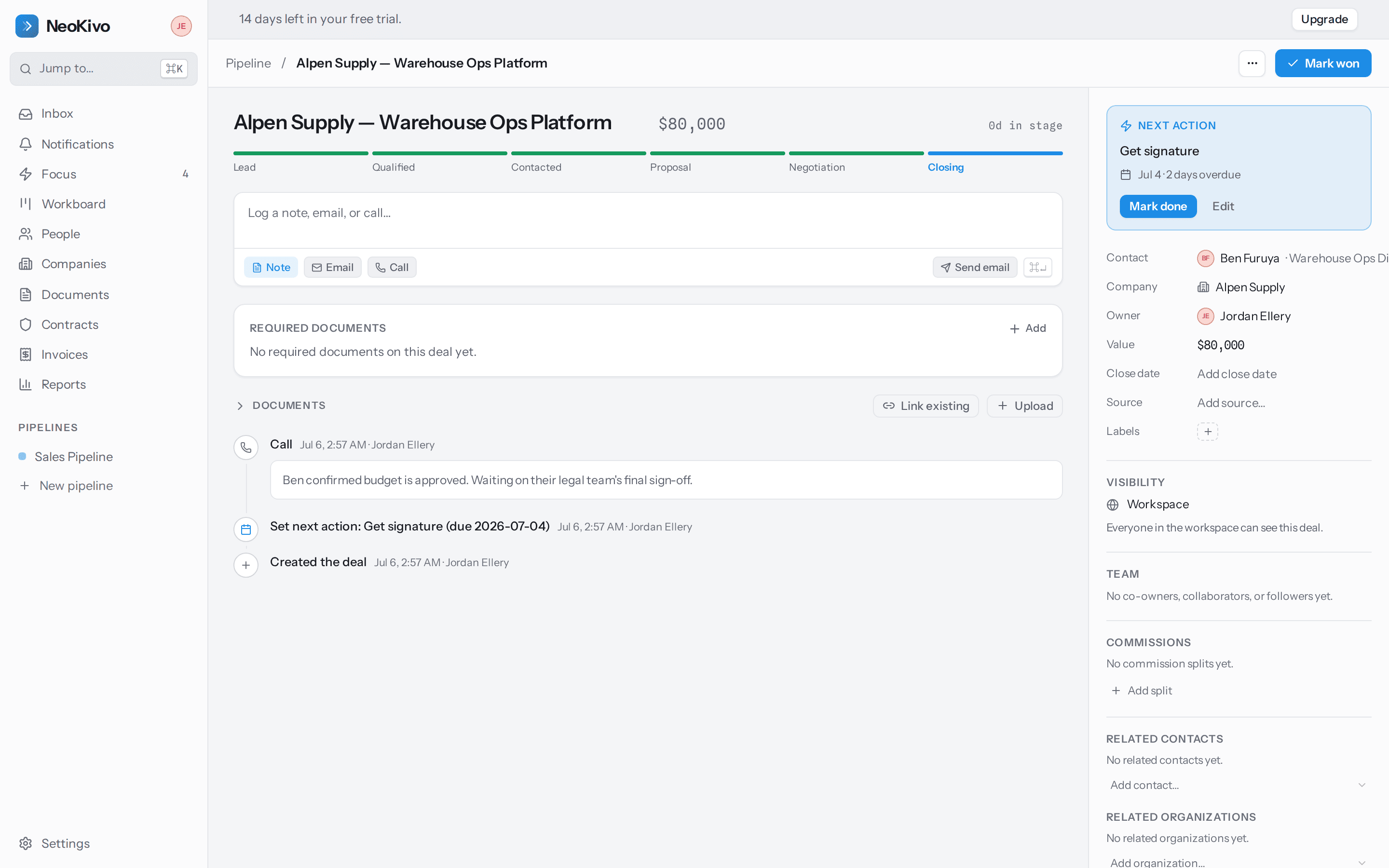Move deal to Negotiation stage
The width and height of the screenshot is (1389, 868).
click(857, 162)
